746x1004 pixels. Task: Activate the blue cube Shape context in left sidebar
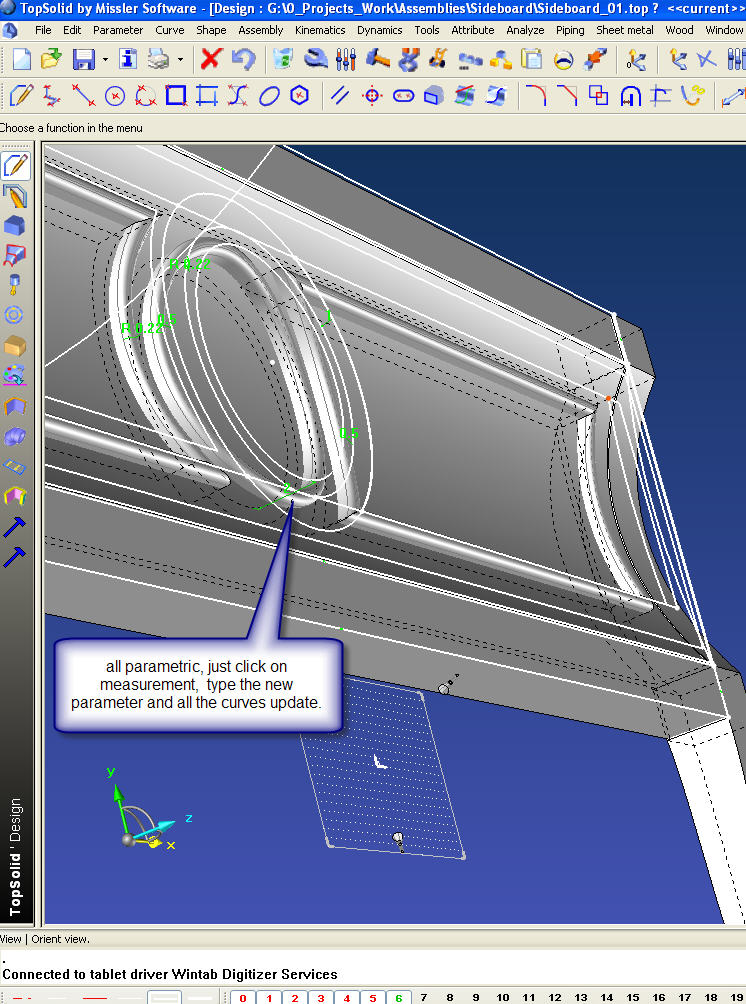pos(15,225)
